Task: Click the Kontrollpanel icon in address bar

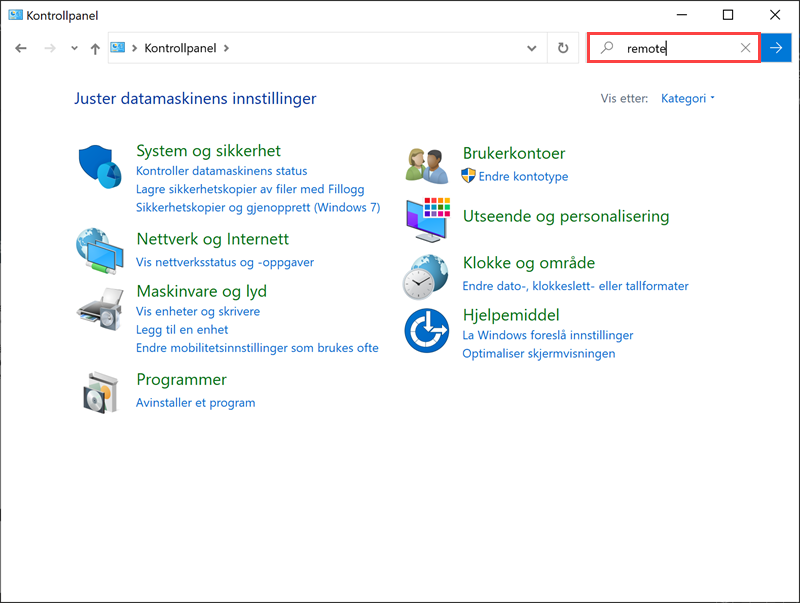Action: click(x=118, y=47)
